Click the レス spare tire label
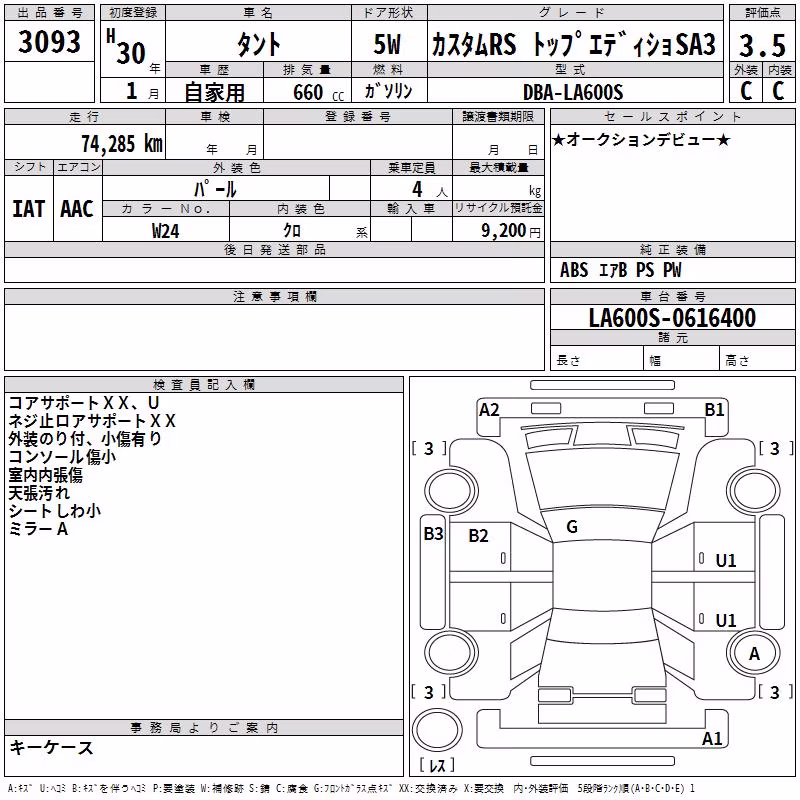800x800 pixels. click(437, 765)
